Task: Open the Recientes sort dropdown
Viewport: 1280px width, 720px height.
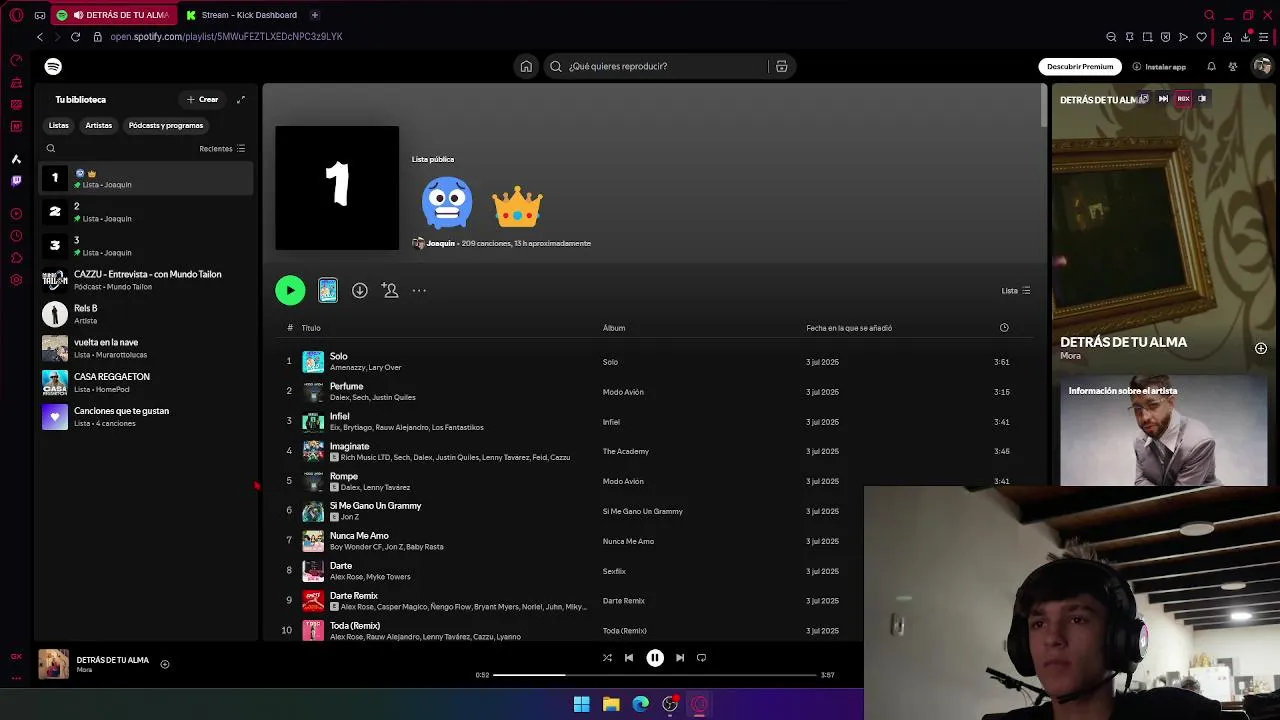Action: click(222, 148)
